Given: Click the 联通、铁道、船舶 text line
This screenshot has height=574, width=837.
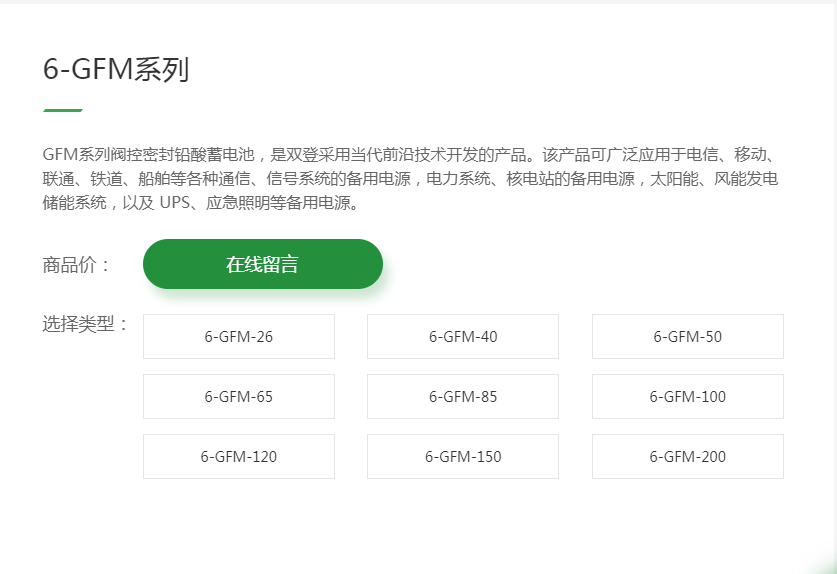Looking at the screenshot, I should (110, 179).
